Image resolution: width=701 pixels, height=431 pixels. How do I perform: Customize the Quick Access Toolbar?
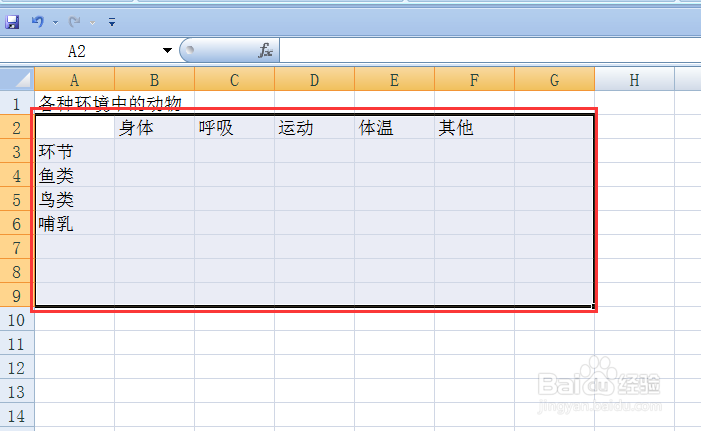tap(112, 22)
